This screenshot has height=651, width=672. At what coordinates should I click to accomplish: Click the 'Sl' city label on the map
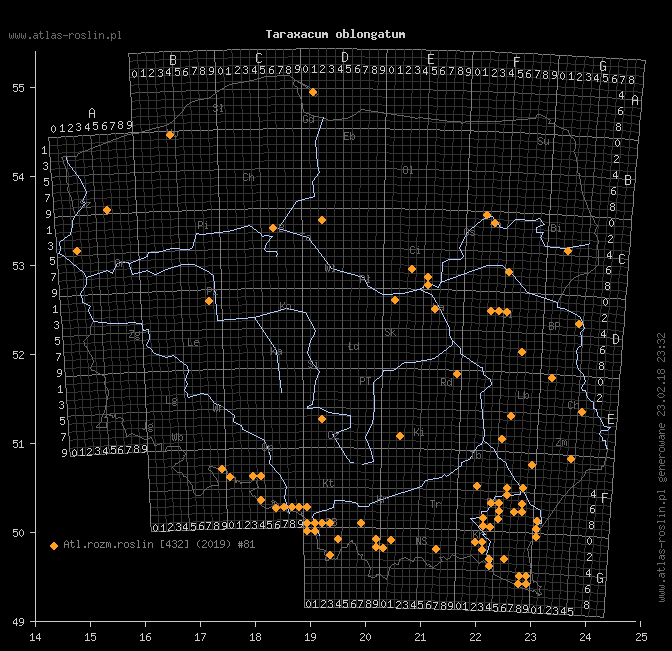click(219, 108)
